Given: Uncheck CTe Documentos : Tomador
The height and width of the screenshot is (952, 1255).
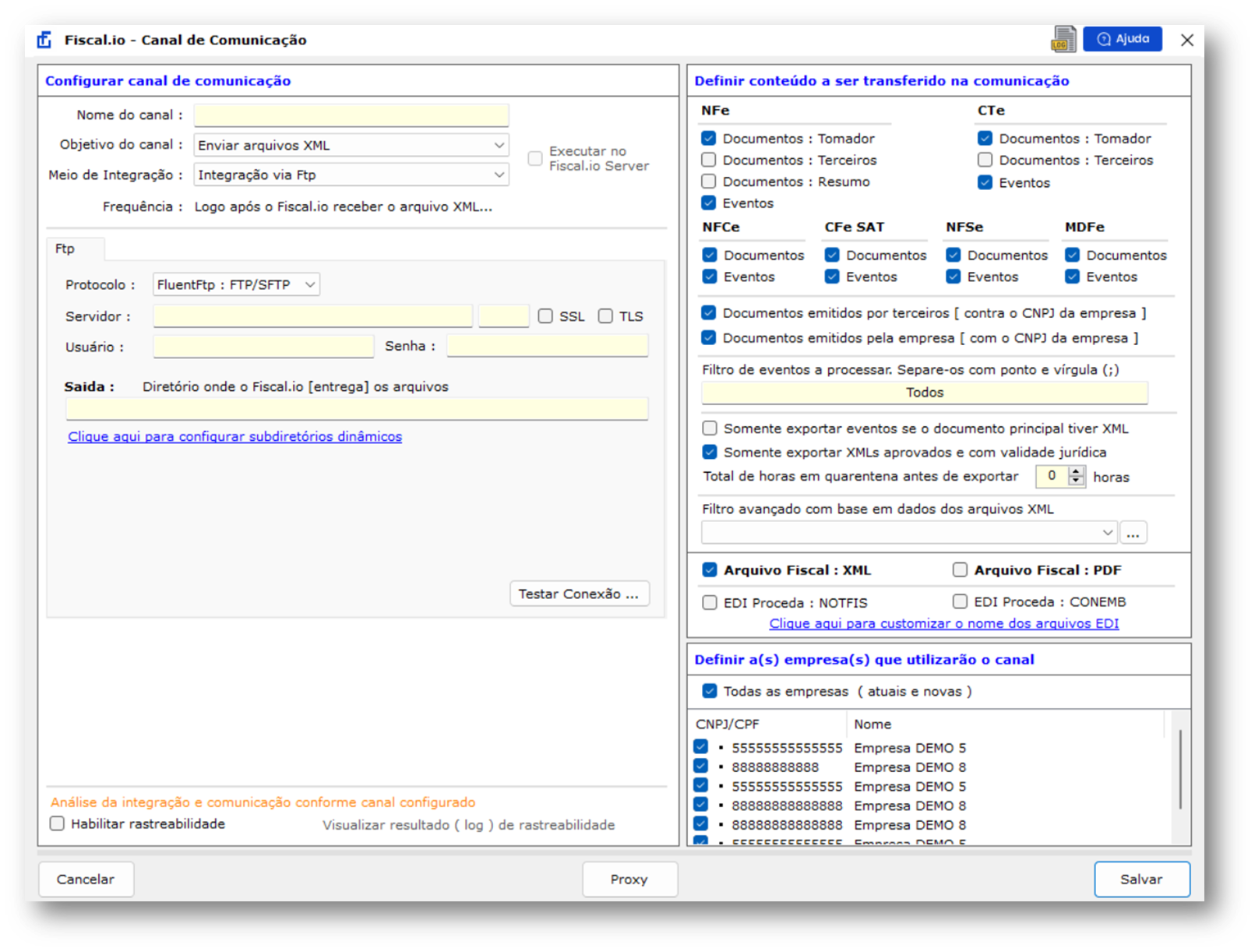Looking at the screenshot, I should [x=985, y=138].
